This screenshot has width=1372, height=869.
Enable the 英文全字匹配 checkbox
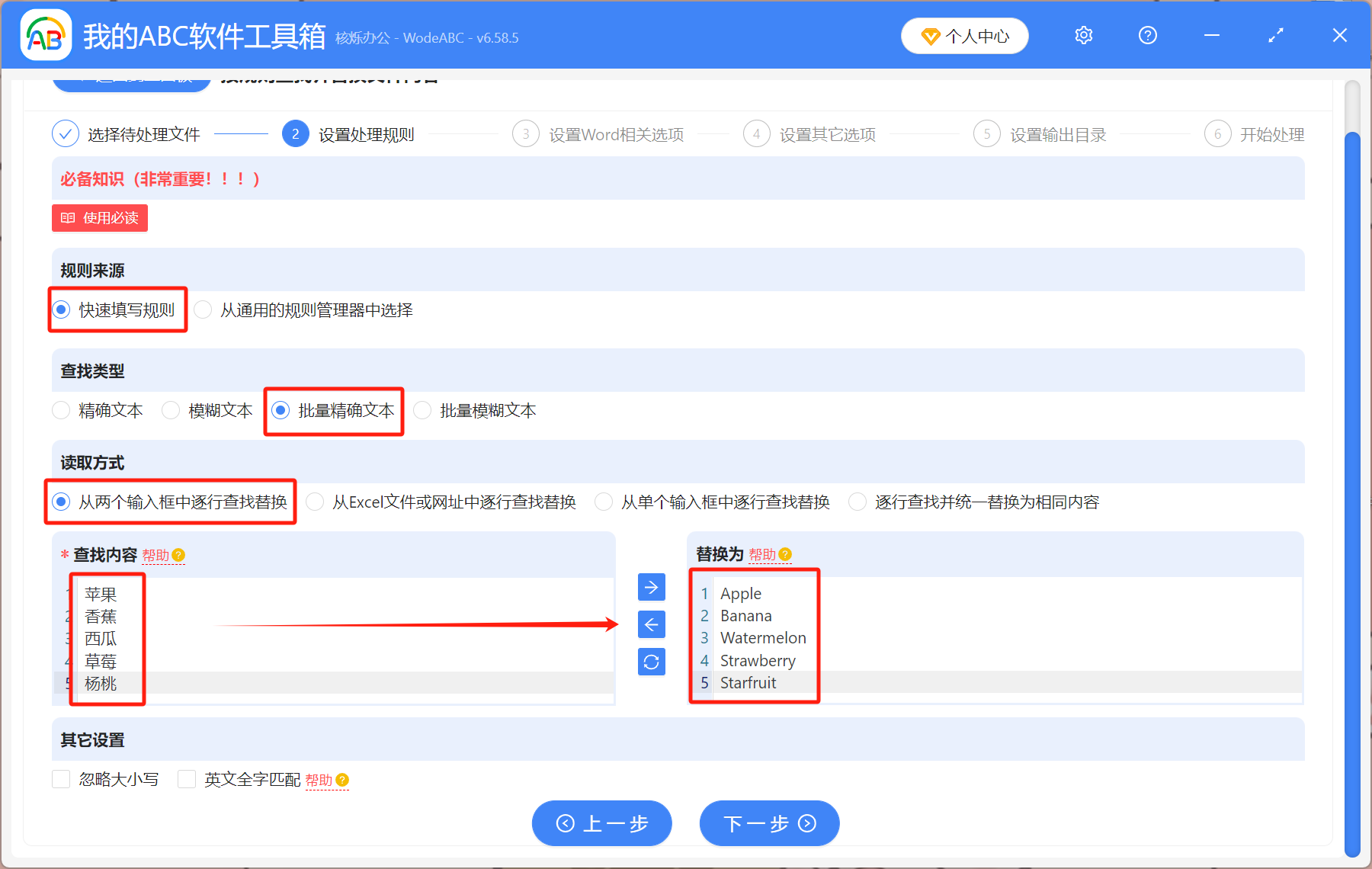point(187,779)
